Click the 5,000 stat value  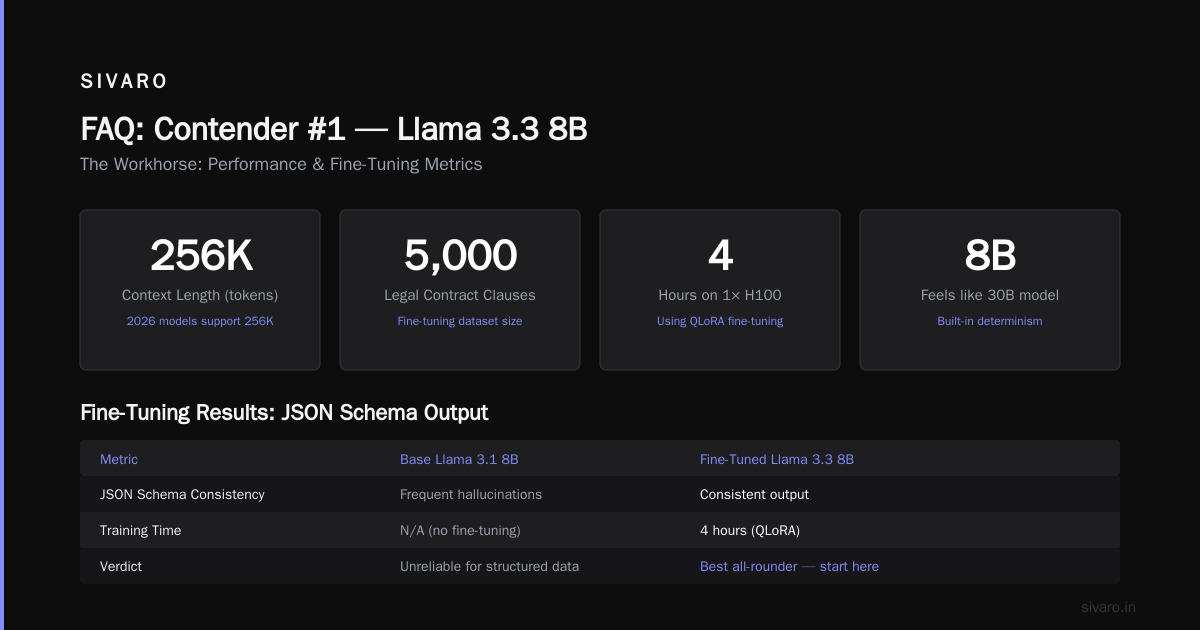pos(460,256)
